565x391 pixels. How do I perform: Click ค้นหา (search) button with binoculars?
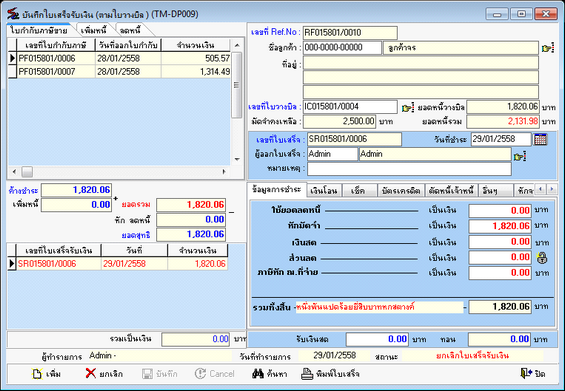point(270,374)
